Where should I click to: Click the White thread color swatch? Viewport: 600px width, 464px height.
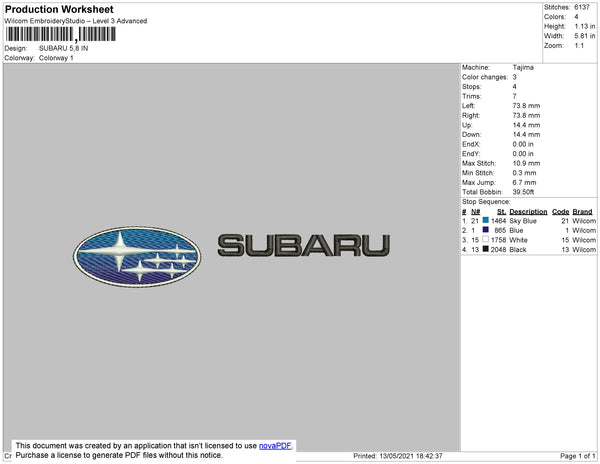(486, 239)
